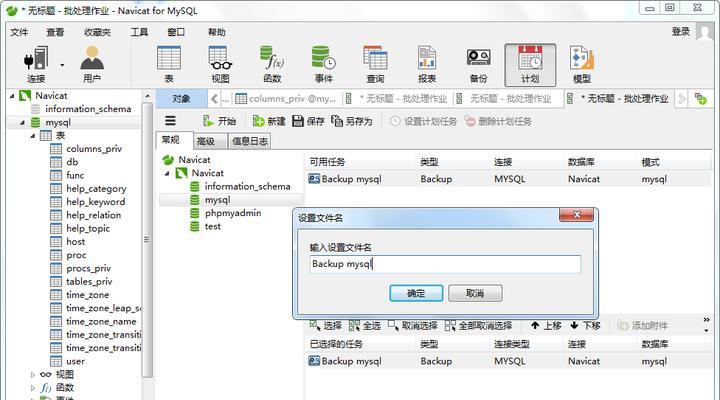Click the 视图 (View) glasses icon

220,63
